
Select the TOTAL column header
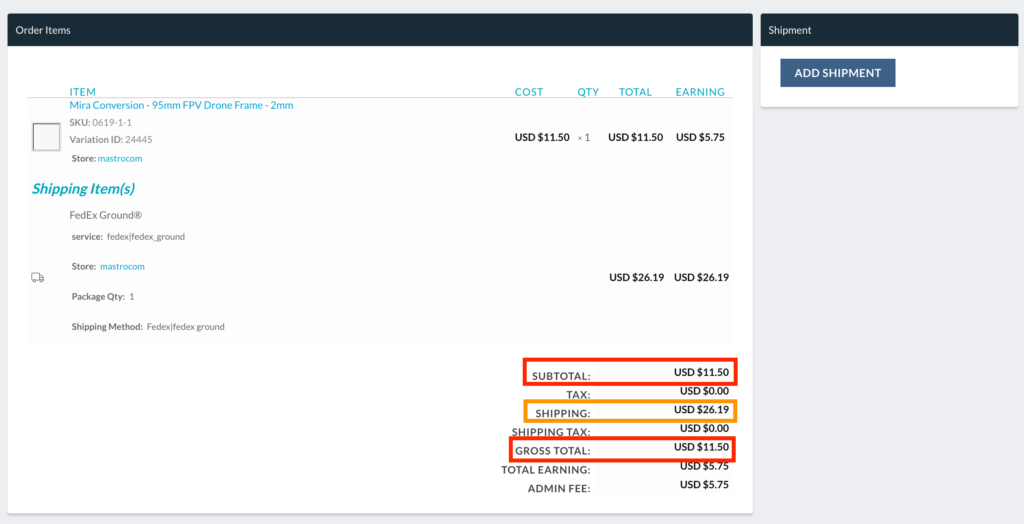(x=635, y=92)
